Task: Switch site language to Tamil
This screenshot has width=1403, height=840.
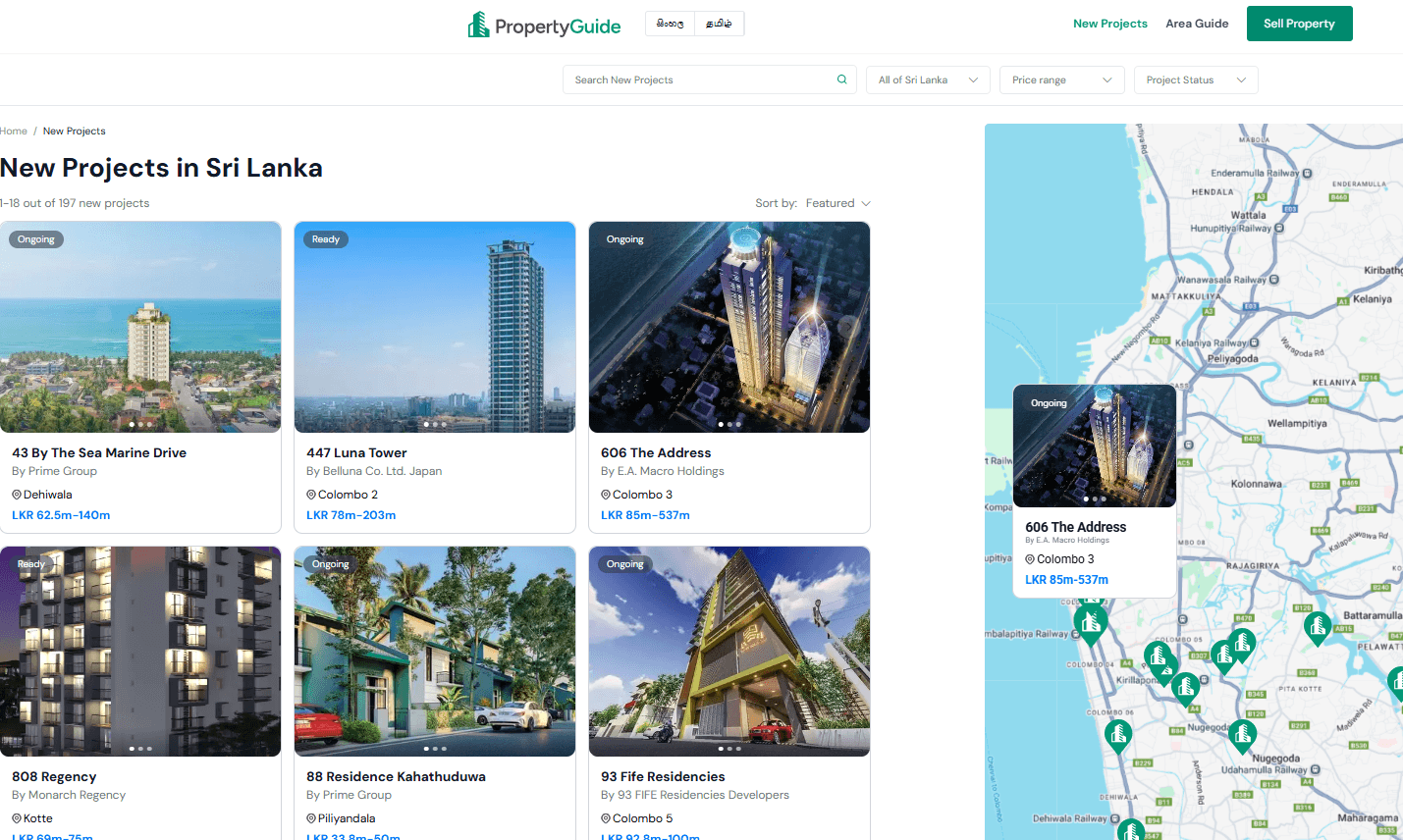Action: (720, 23)
